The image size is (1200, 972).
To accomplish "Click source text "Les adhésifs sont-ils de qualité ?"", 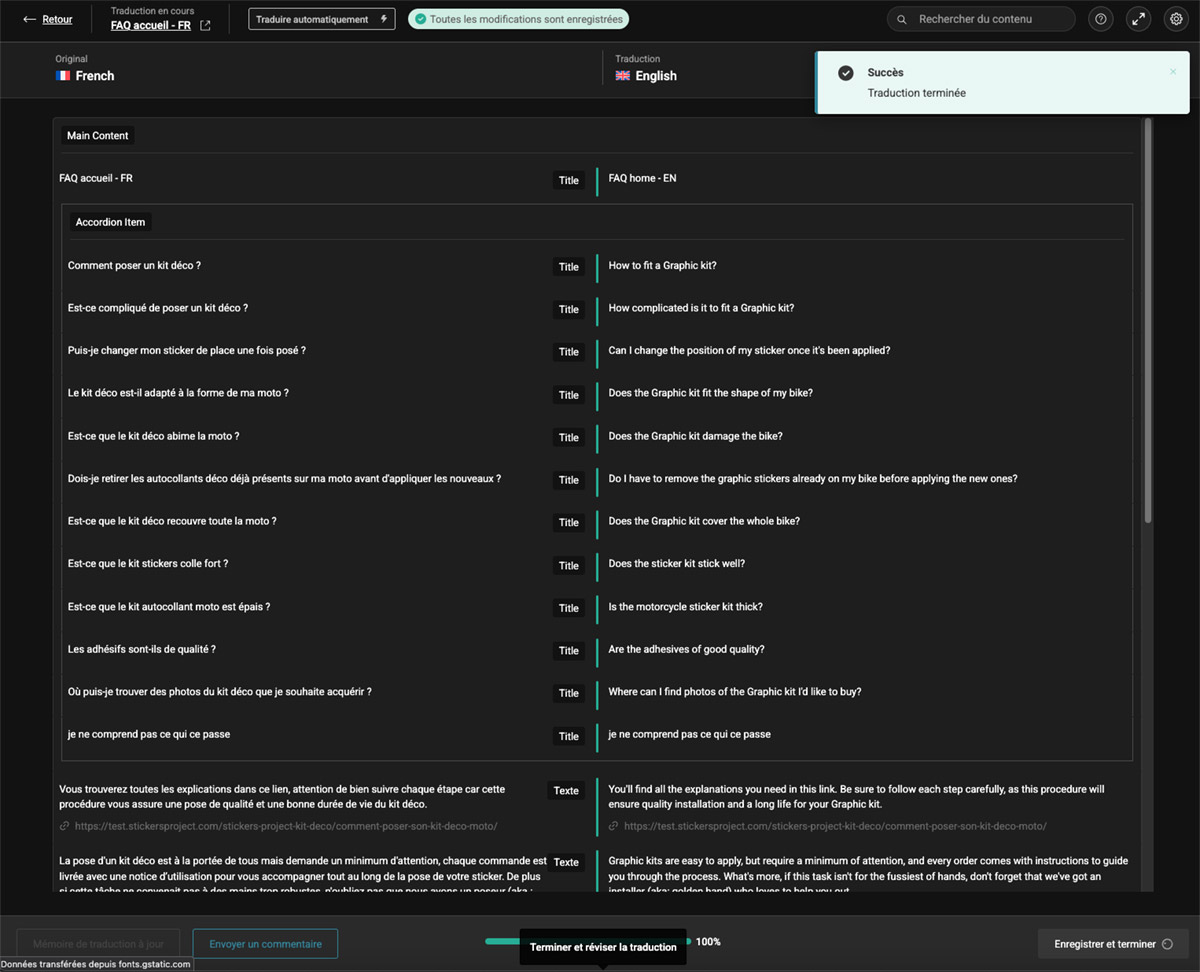I will [x=142, y=649].
